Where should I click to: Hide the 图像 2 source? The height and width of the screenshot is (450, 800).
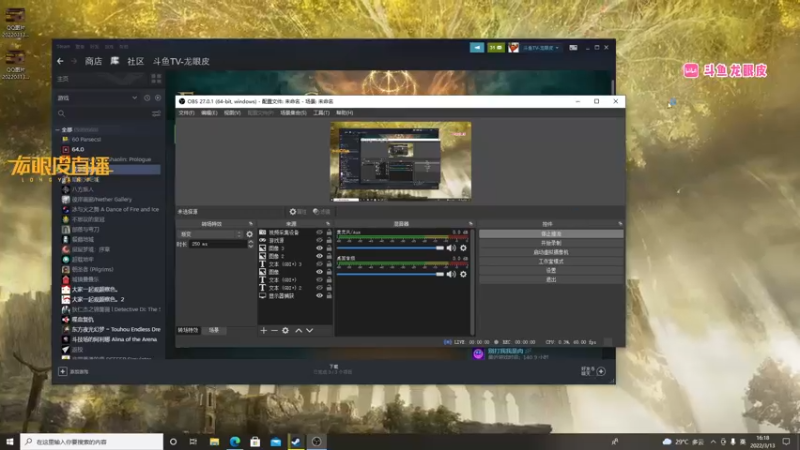[319, 256]
